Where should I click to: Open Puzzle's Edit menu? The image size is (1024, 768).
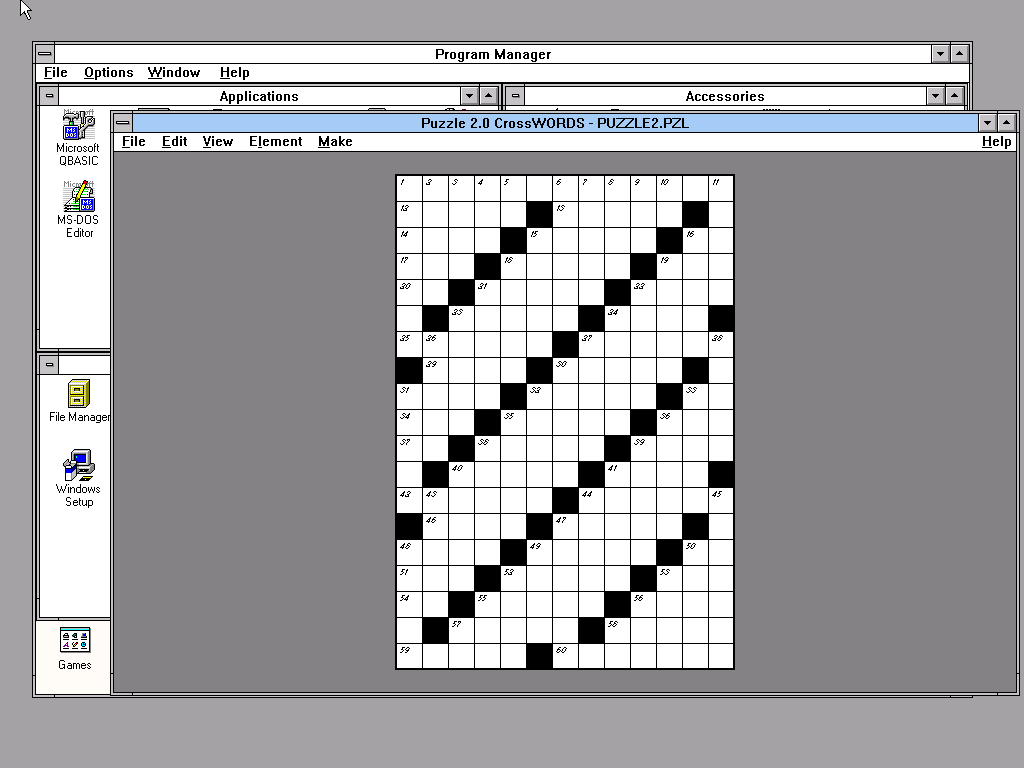[174, 141]
